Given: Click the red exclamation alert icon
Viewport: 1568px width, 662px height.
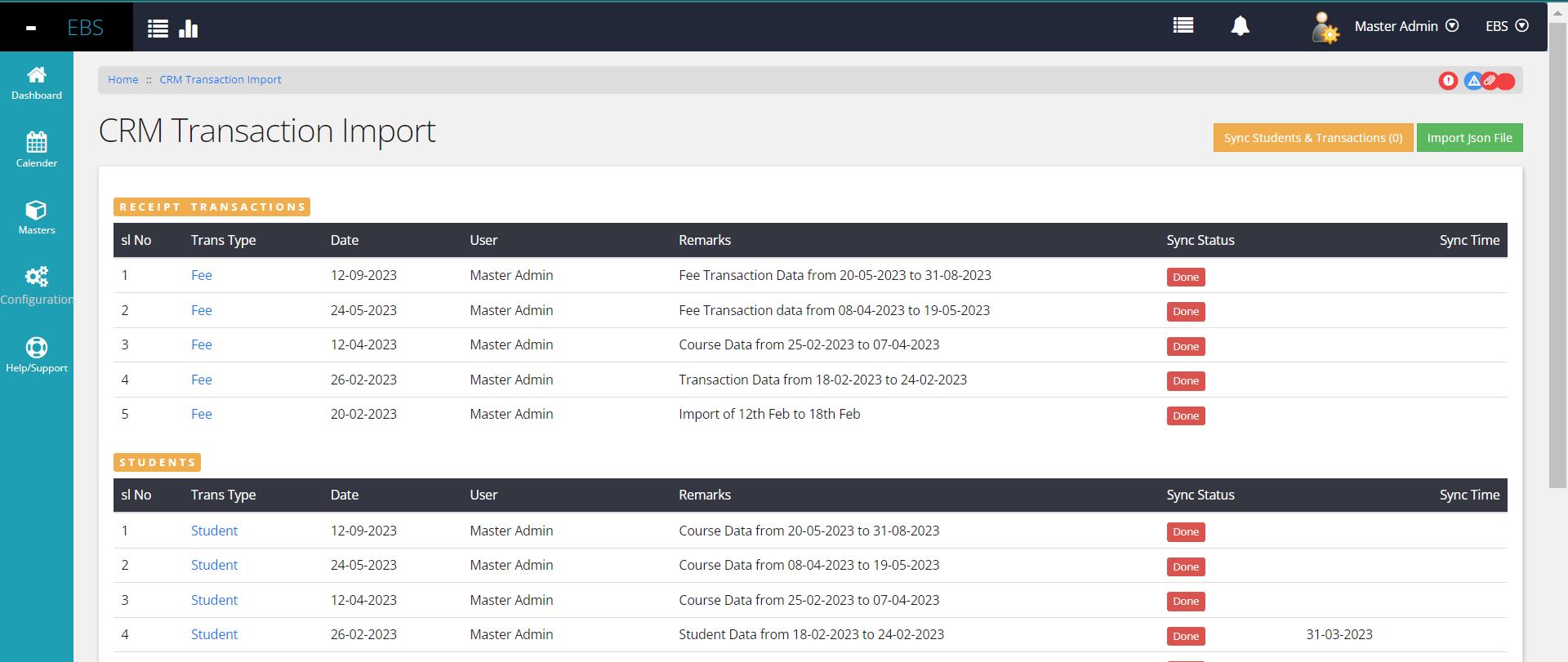Looking at the screenshot, I should pyautogui.click(x=1447, y=81).
